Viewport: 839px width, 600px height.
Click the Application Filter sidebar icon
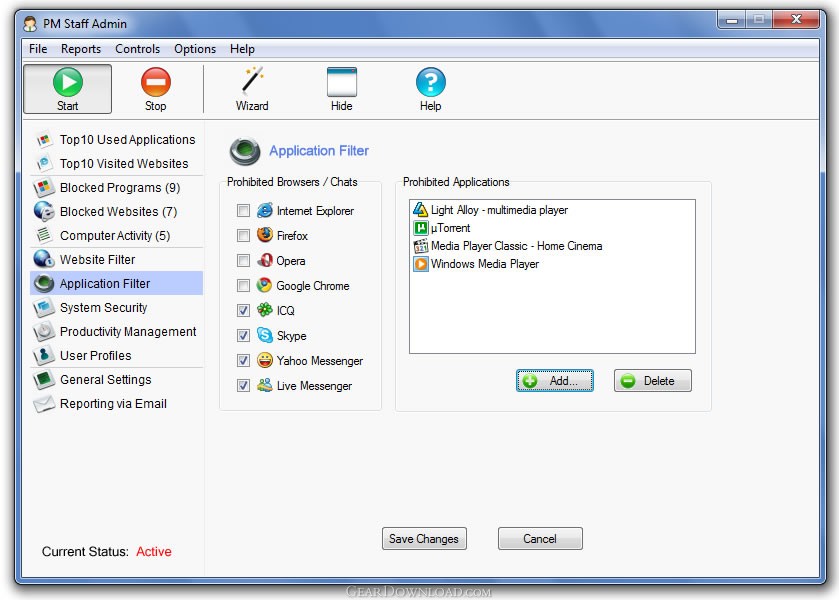(x=43, y=283)
